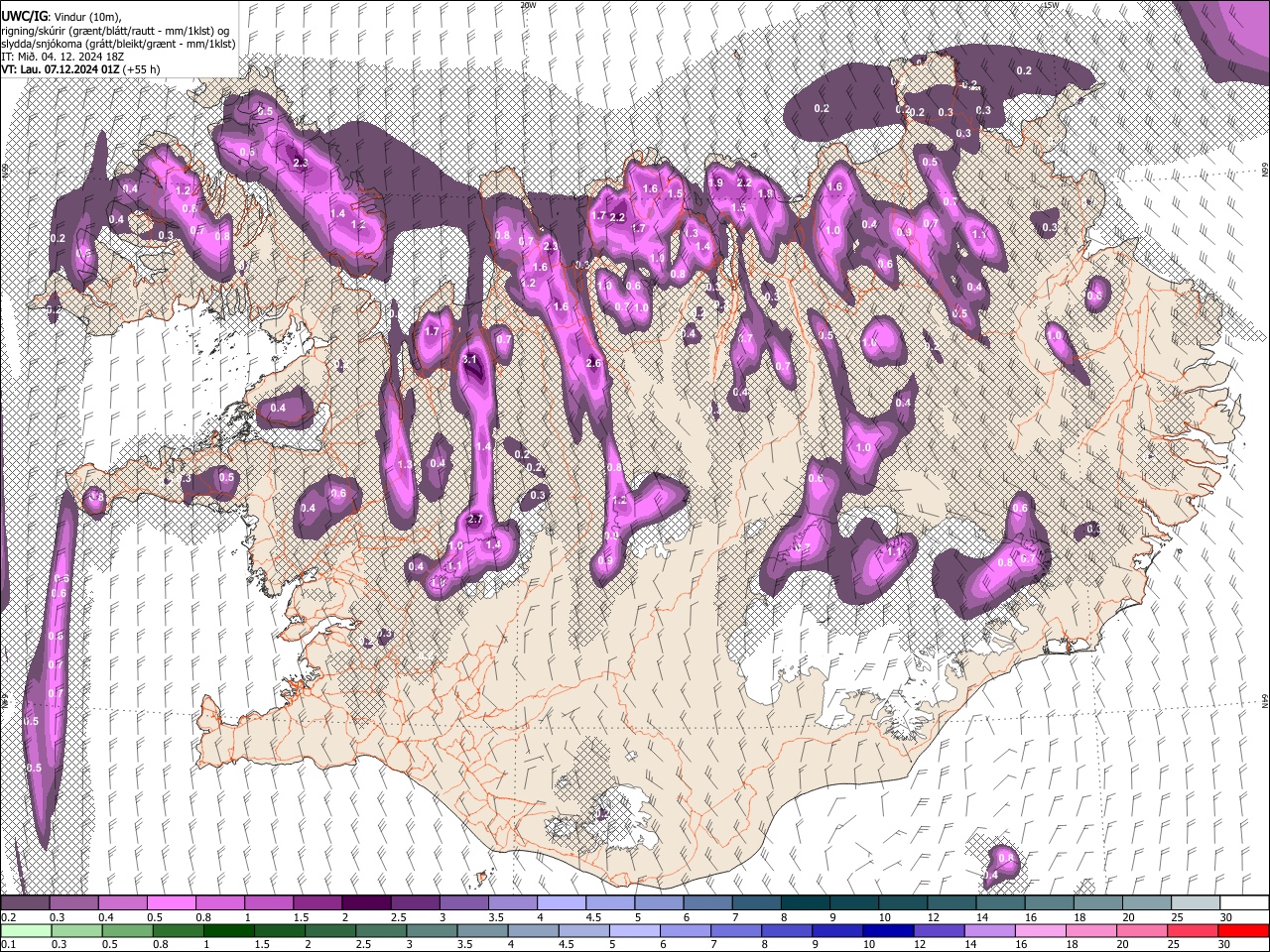Select darkest green rain swatch for 1–1.5 mm
Screen dimensions: 1270x952
tap(229, 930)
